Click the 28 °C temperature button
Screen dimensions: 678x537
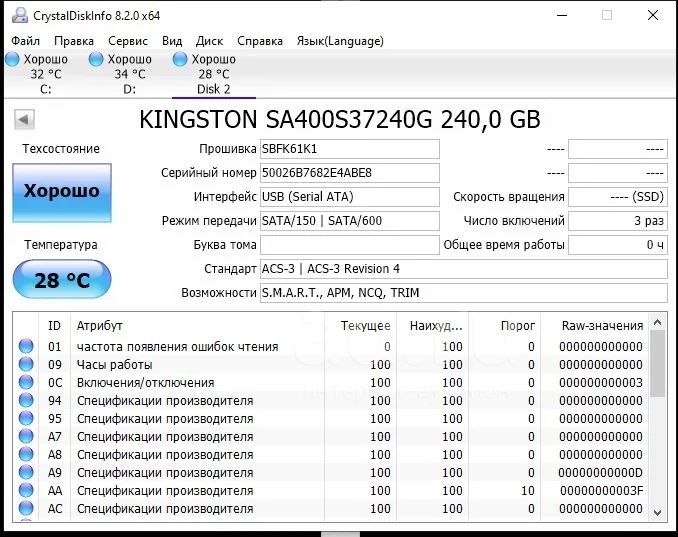(62, 279)
